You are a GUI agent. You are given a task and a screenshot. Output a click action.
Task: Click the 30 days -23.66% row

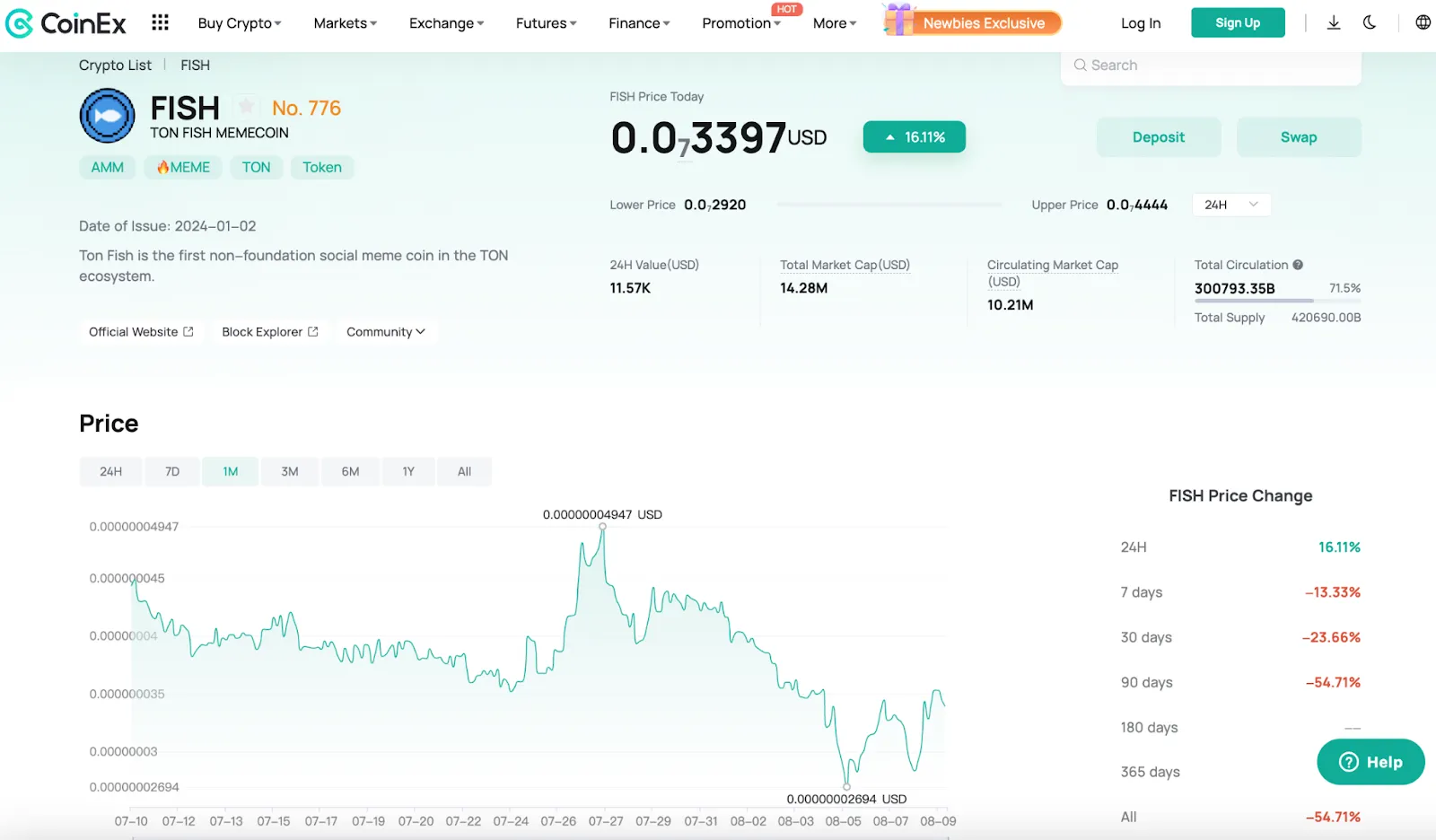click(x=1240, y=637)
